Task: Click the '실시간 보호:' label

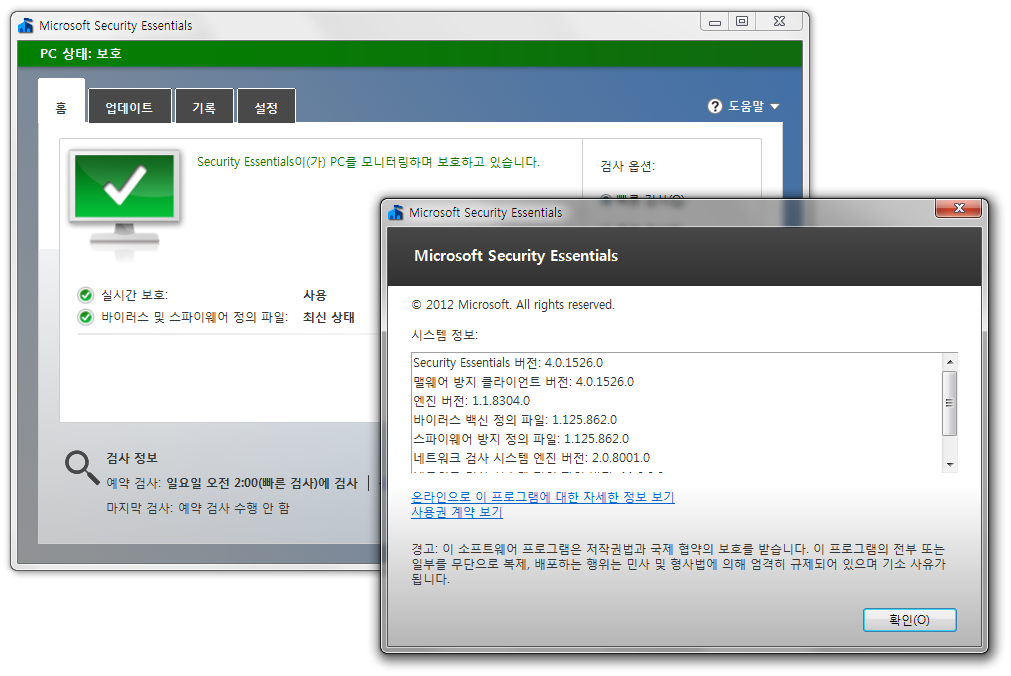Action: point(134,295)
